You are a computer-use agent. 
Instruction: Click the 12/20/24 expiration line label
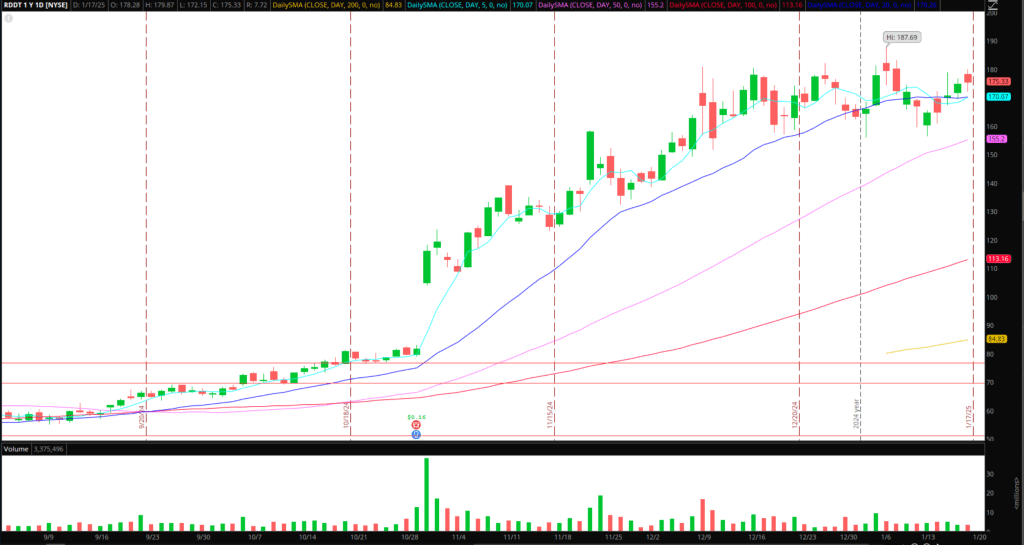[x=795, y=415]
